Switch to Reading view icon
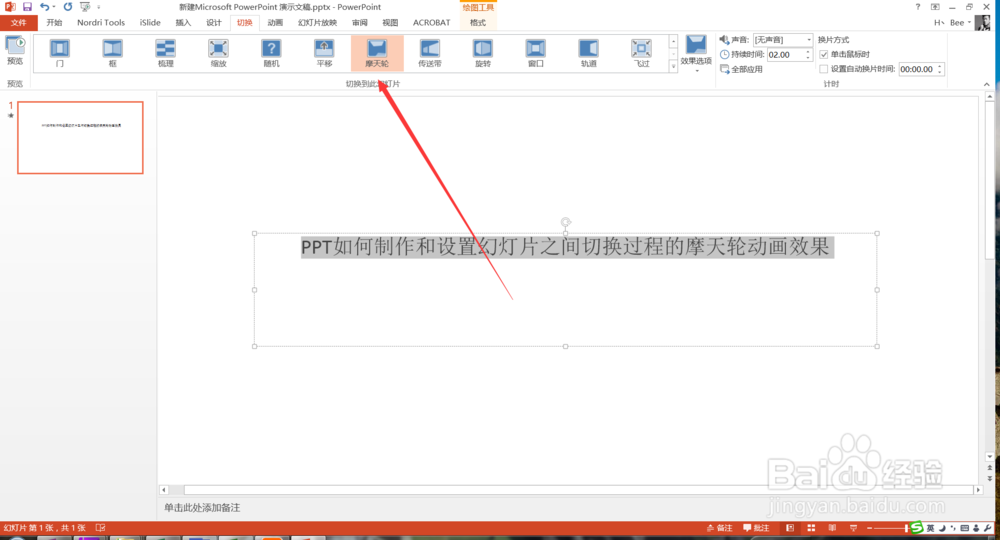Image resolution: width=1000 pixels, height=540 pixels. point(832,528)
